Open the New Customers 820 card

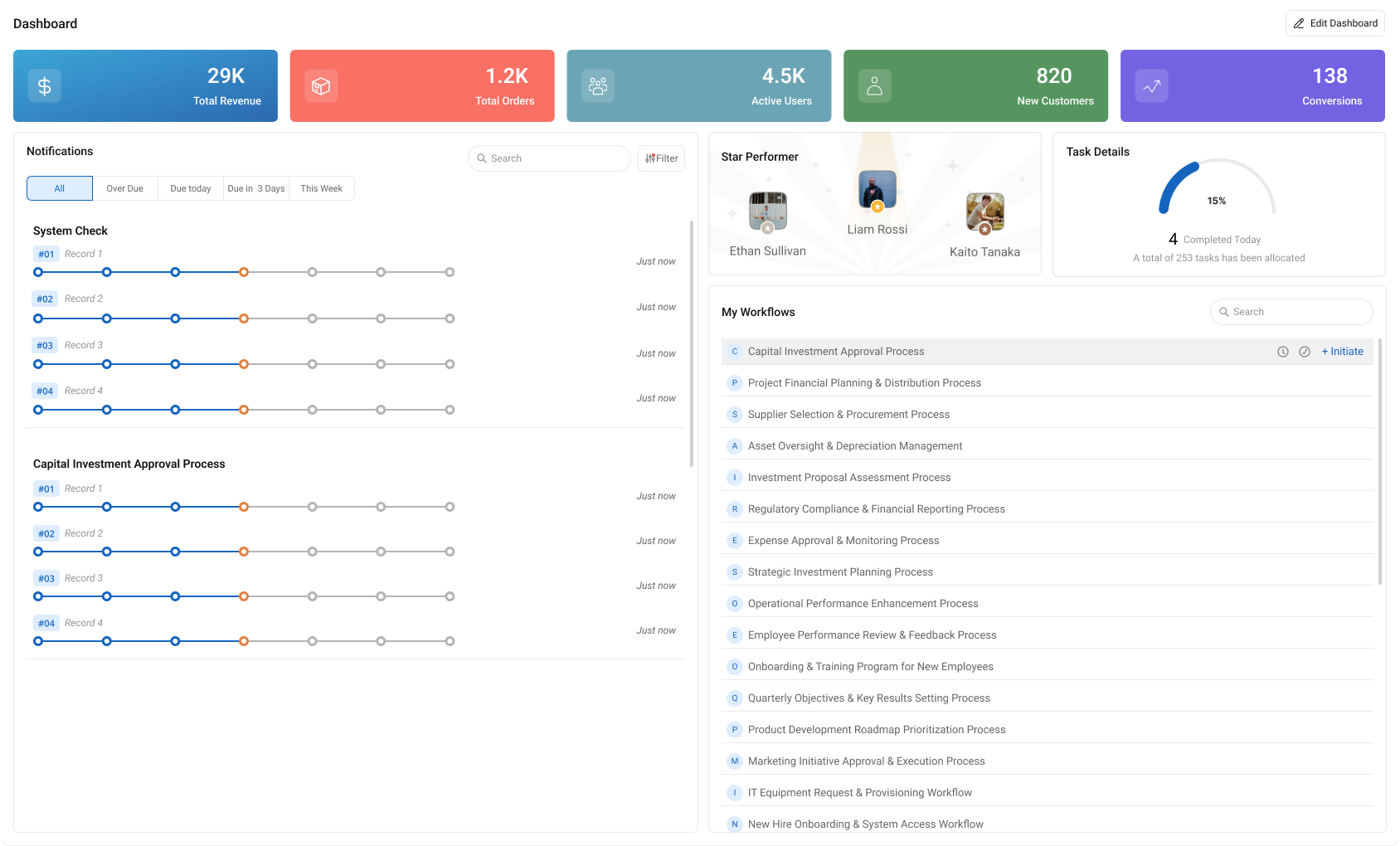tap(975, 85)
